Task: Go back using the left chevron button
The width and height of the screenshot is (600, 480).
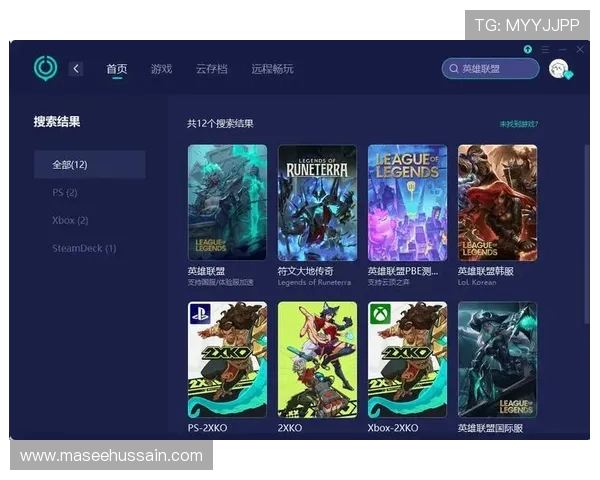Action: [x=76, y=69]
